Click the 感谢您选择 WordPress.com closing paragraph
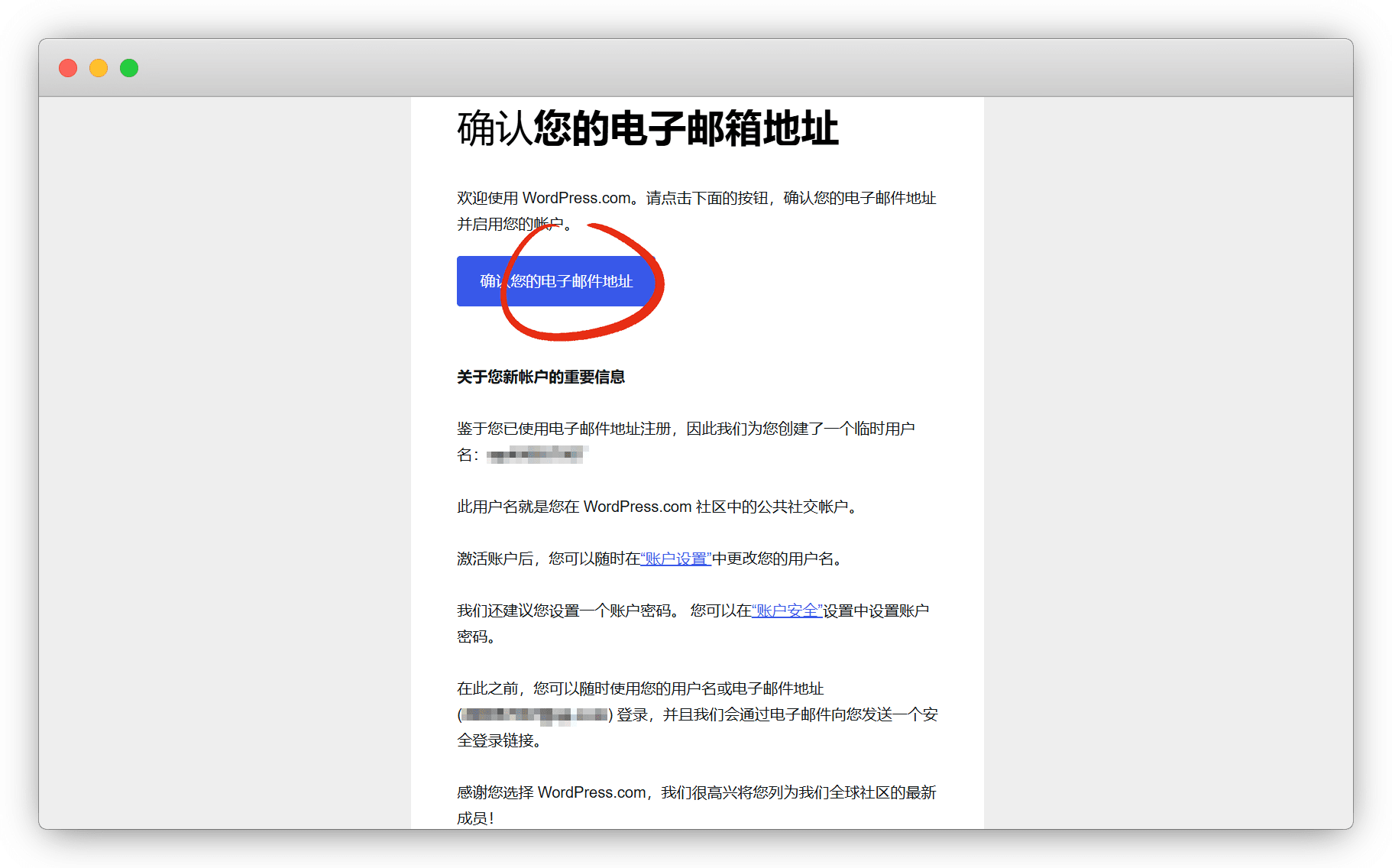The width and height of the screenshot is (1392, 868). [695, 793]
